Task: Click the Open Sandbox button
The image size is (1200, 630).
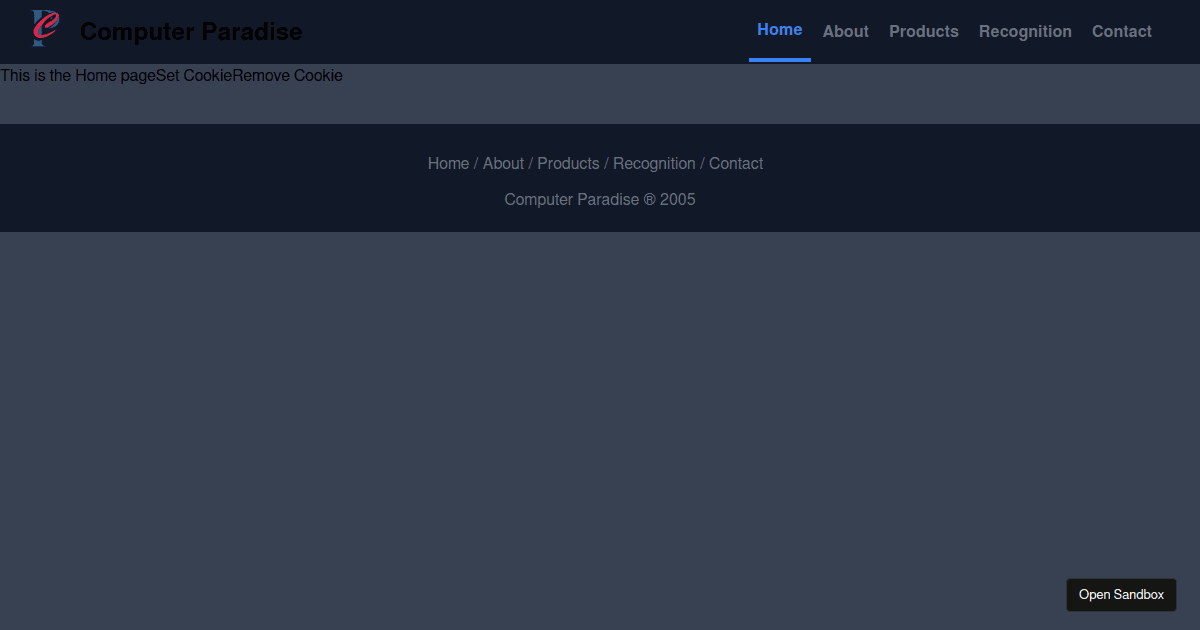Action: [x=1121, y=595]
